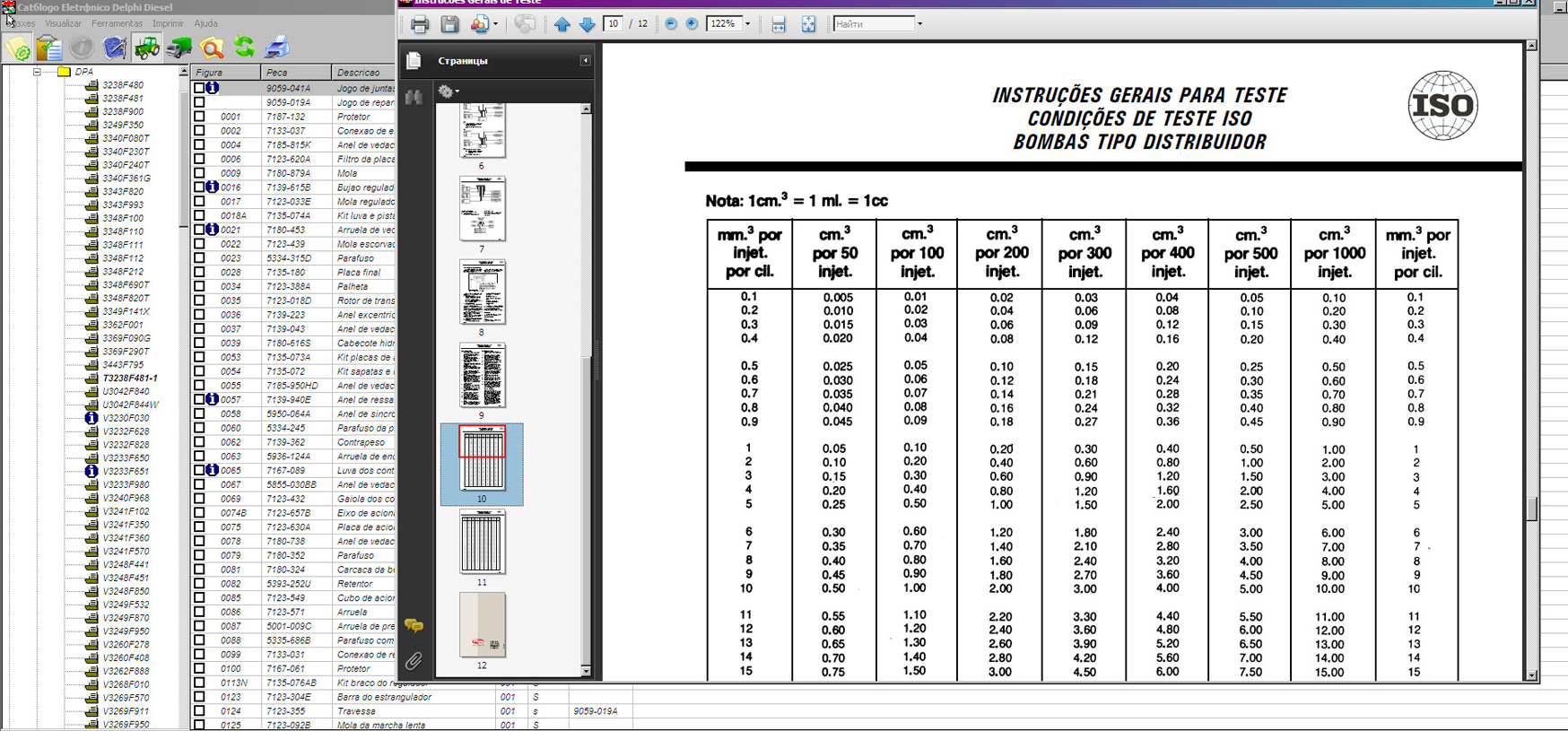Open the Ferramentas menu
This screenshot has height=731, width=1568.
pos(117,23)
